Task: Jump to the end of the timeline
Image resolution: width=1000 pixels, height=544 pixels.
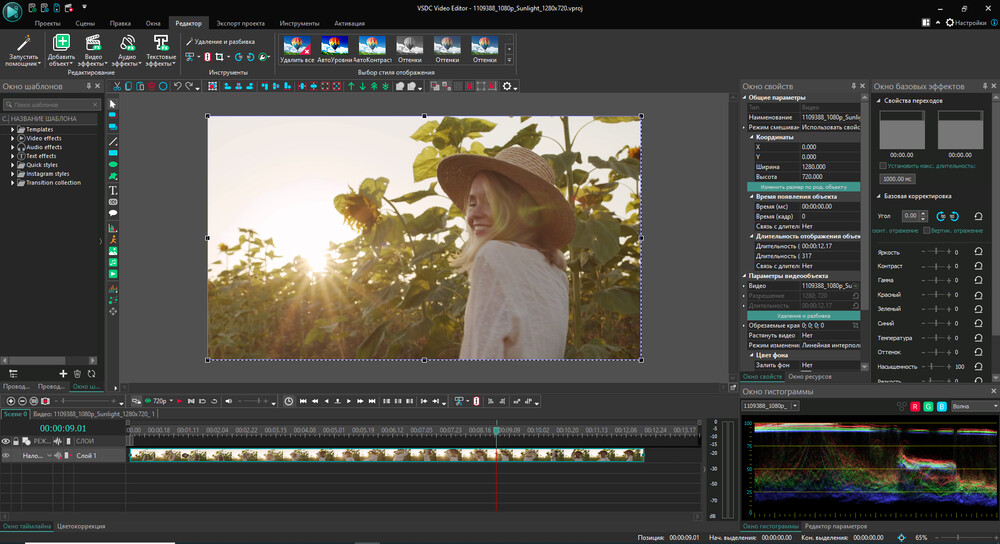Action: coord(372,401)
